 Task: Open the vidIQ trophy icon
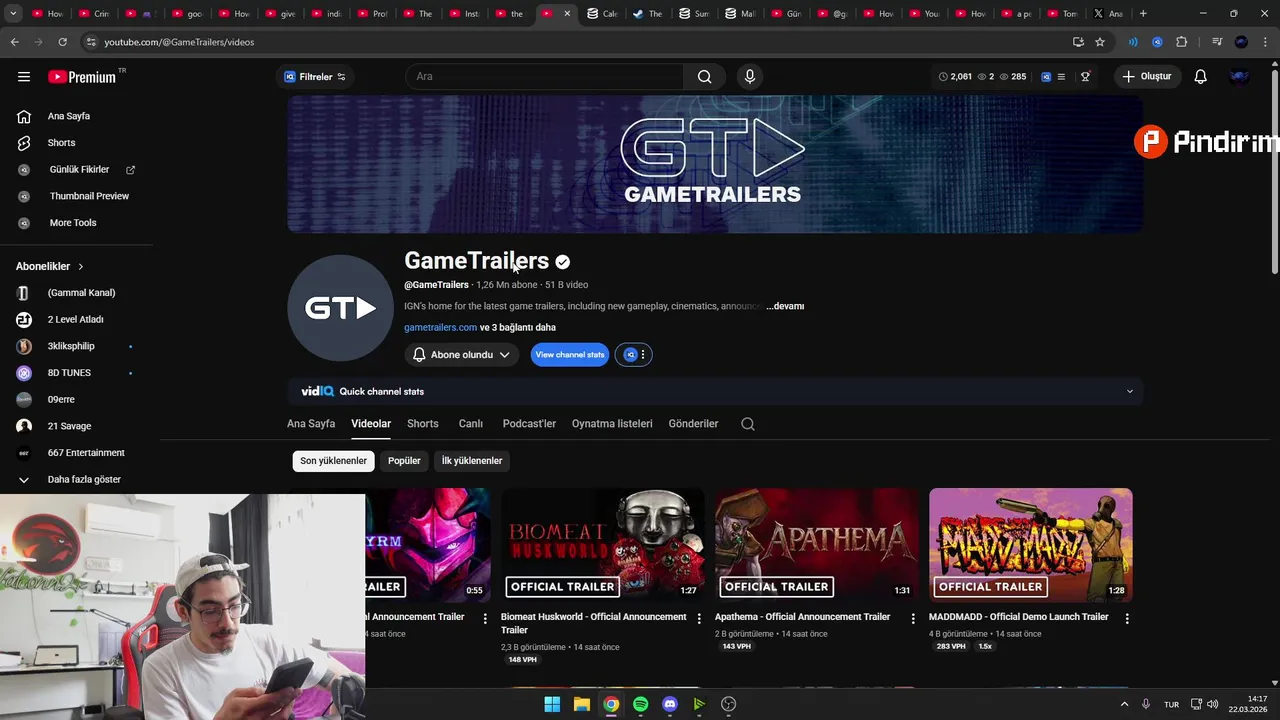click(1085, 77)
